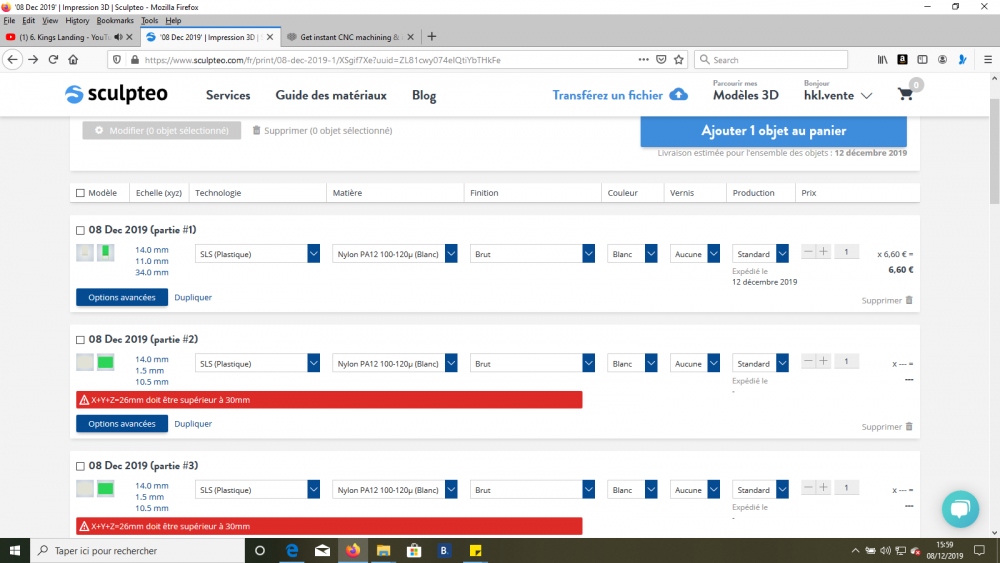Delete partie #2 via trash icon
The height and width of the screenshot is (563, 1000).
point(909,427)
